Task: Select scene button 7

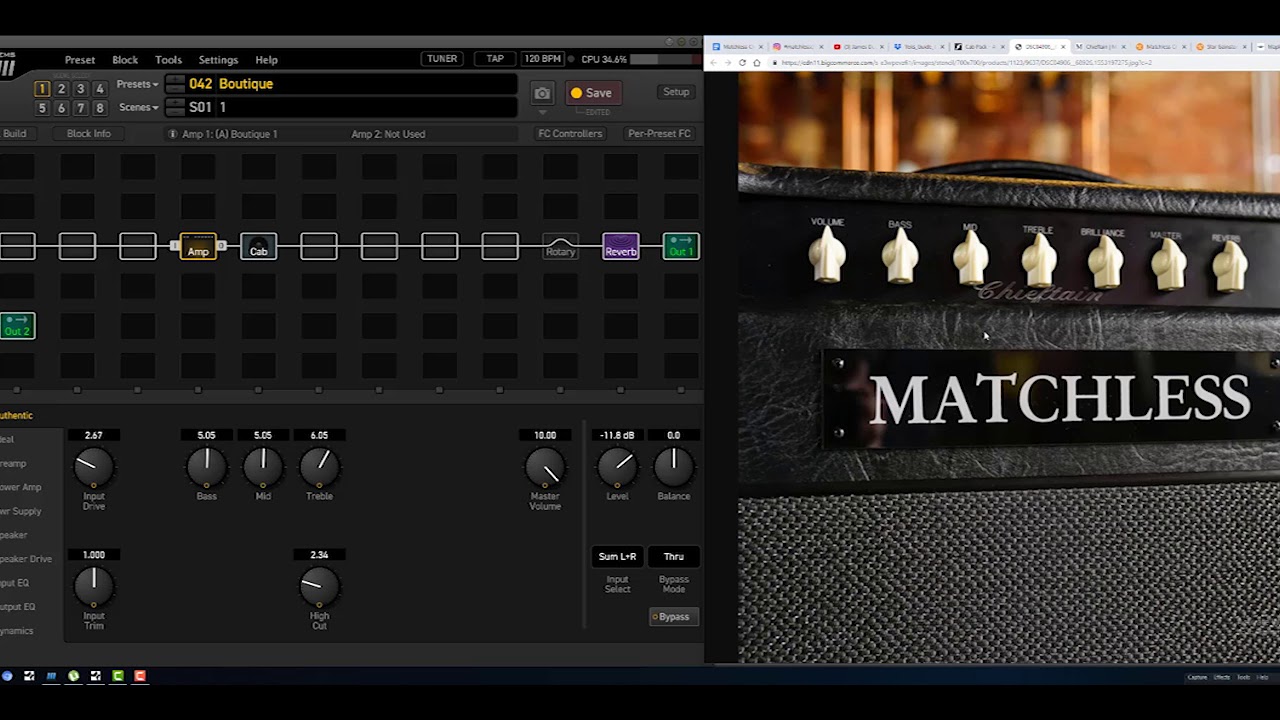Action: (x=80, y=108)
